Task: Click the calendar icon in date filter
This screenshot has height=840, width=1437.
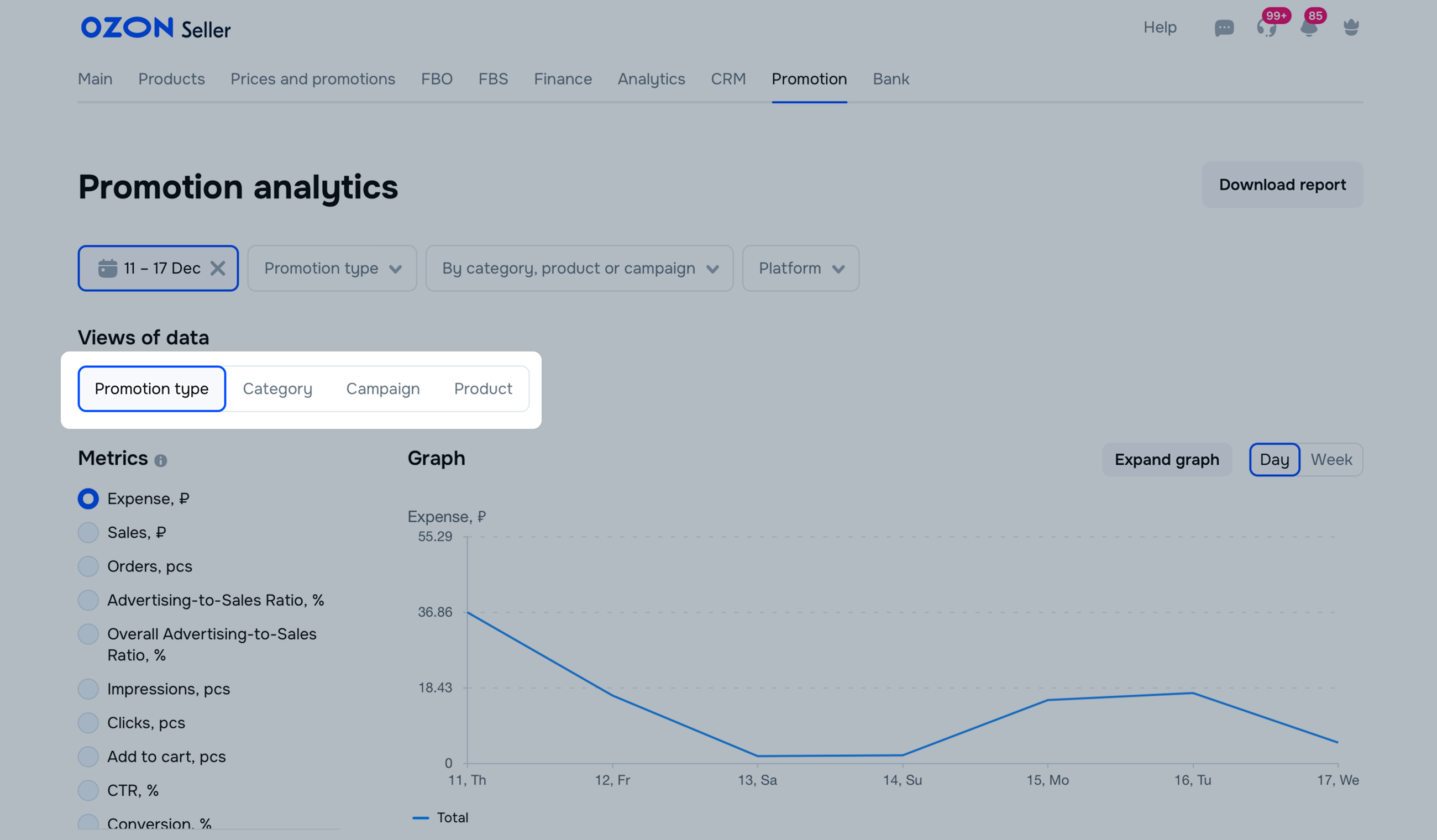Action: point(107,268)
